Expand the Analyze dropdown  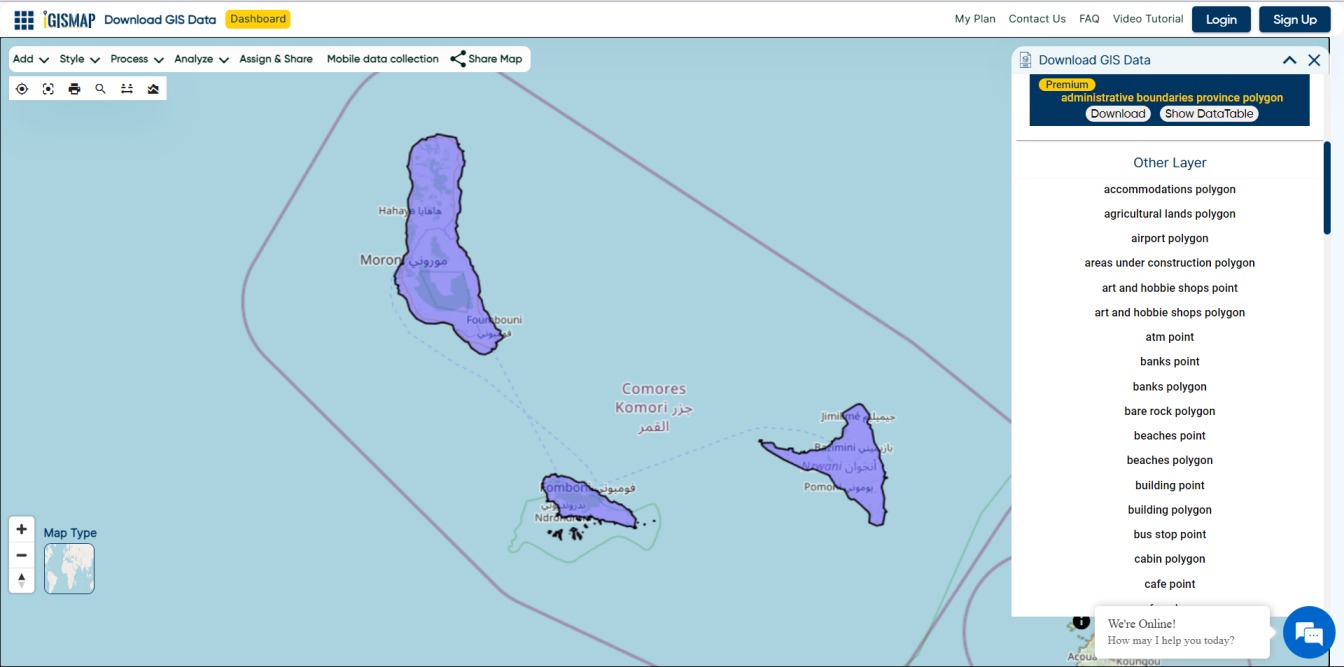point(199,58)
